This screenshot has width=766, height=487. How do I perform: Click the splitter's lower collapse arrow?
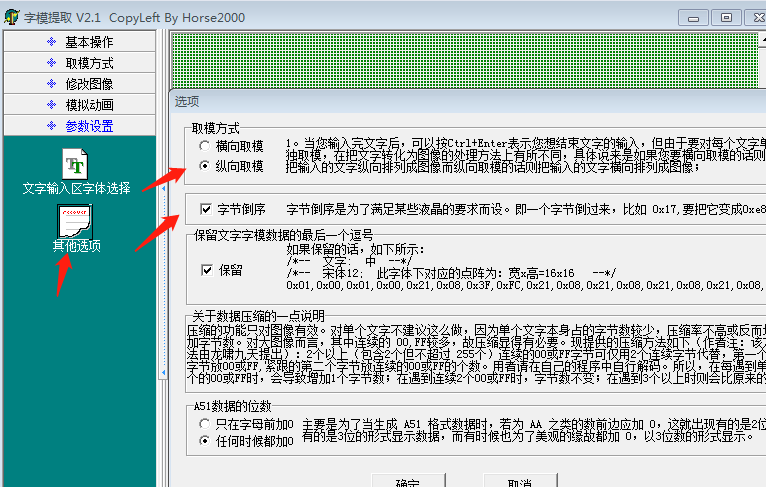(x=164, y=373)
